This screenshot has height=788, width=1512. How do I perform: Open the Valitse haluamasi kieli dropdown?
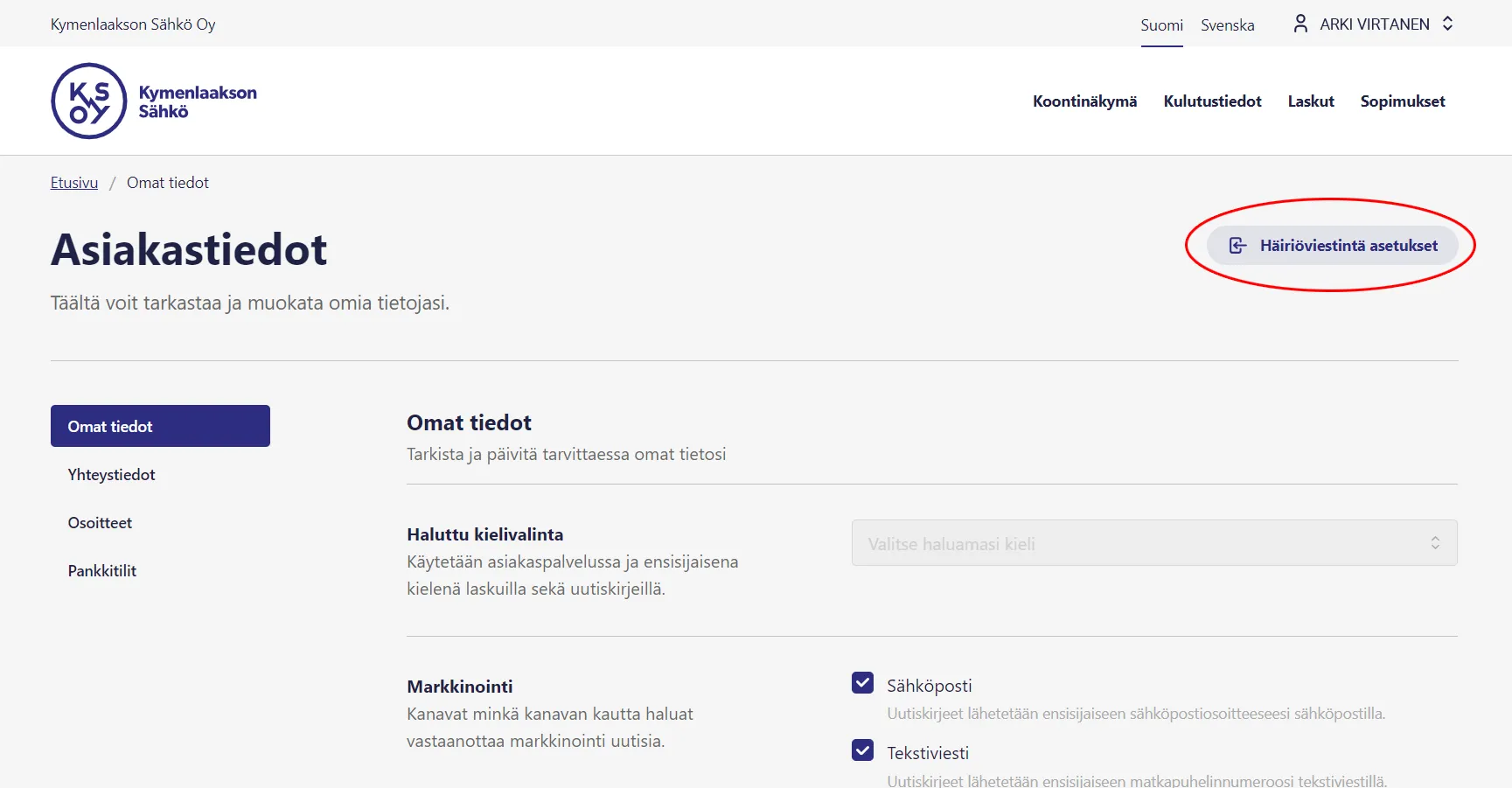(x=1153, y=543)
